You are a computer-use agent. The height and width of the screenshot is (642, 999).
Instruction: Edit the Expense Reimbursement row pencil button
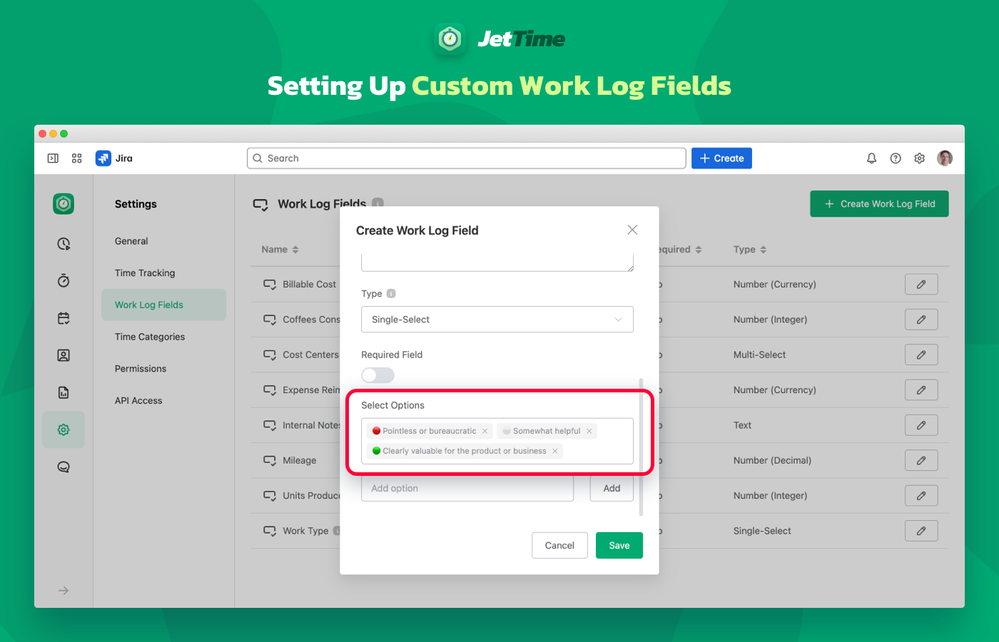[x=921, y=390]
